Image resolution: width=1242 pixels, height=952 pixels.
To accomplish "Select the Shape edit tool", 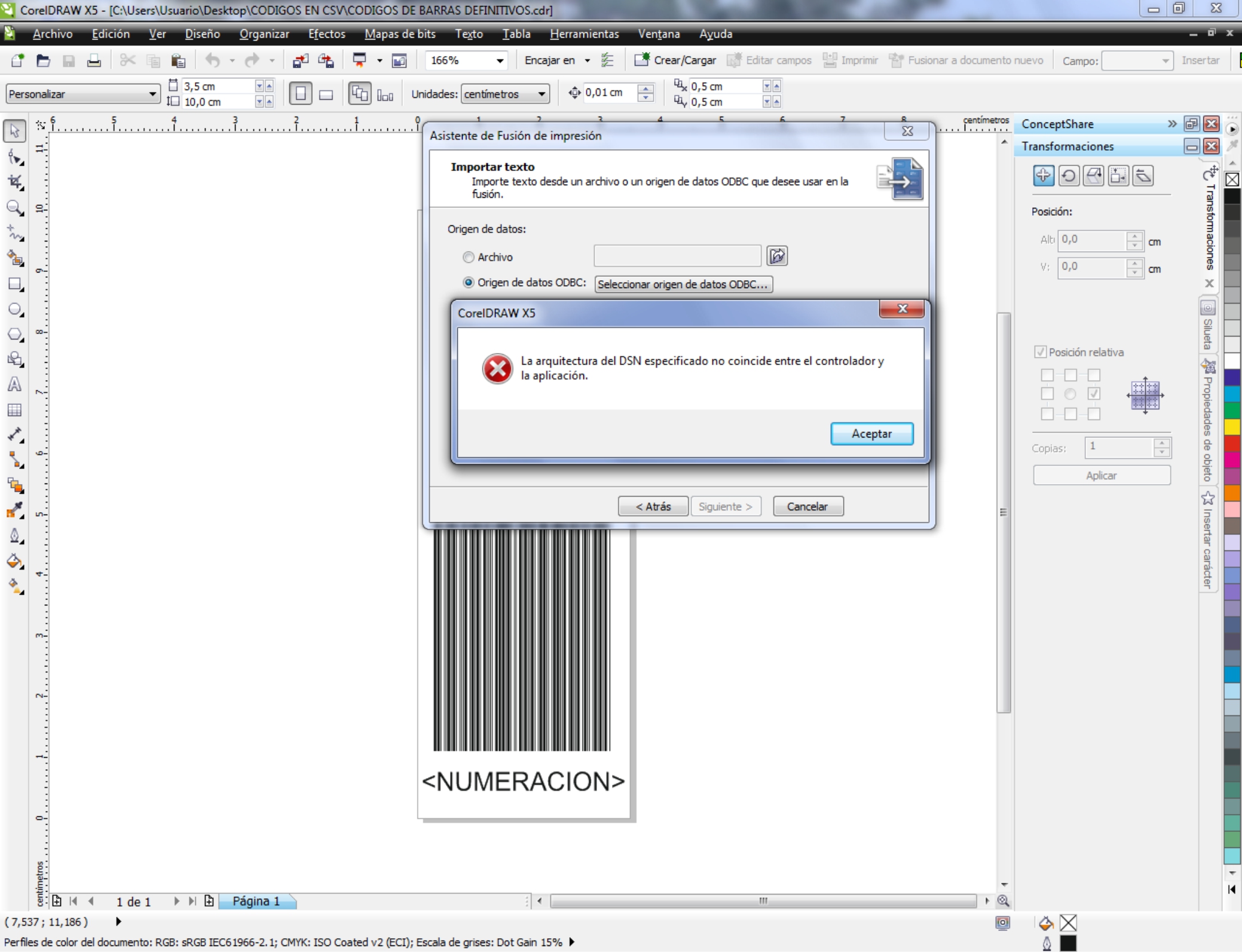I will tap(15, 157).
